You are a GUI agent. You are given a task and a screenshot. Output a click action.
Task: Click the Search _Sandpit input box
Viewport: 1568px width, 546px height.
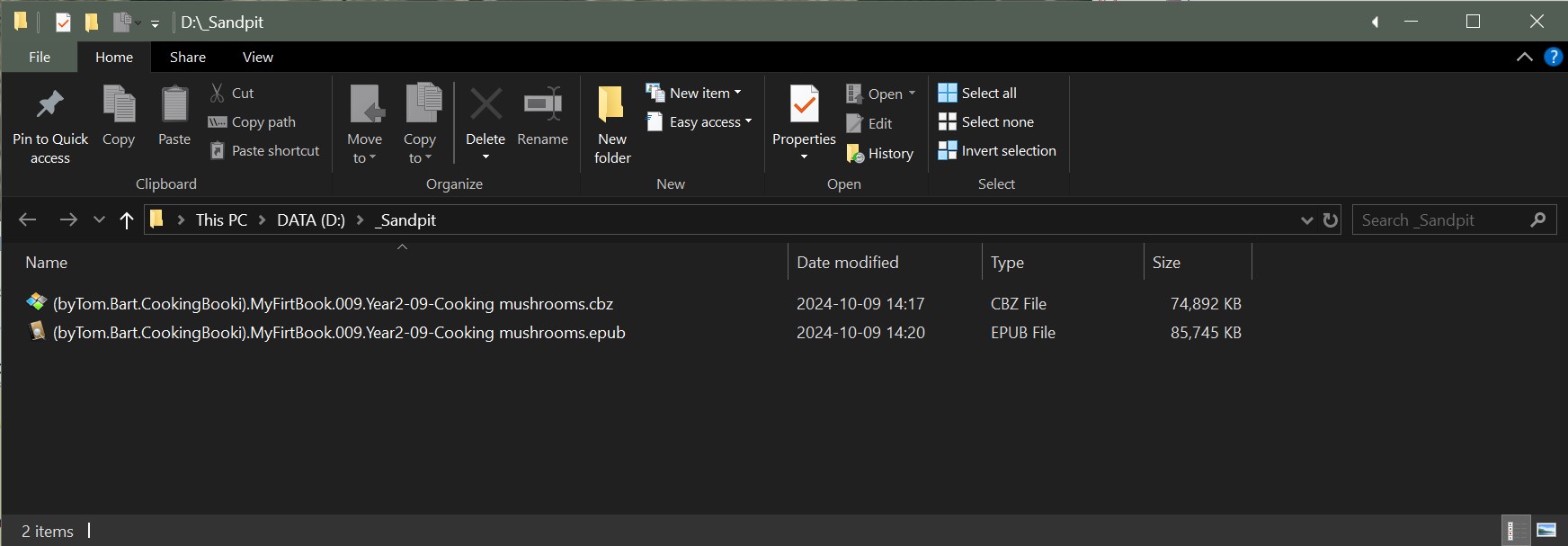pyautogui.click(x=1441, y=220)
